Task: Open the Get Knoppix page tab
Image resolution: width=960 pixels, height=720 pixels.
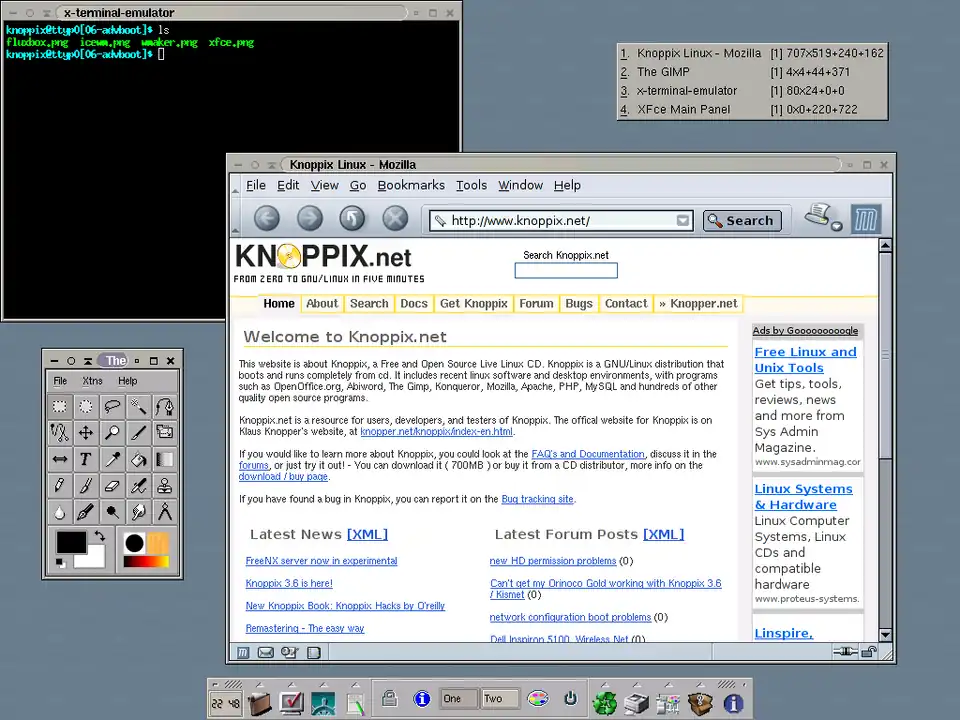Action: pos(473,303)
